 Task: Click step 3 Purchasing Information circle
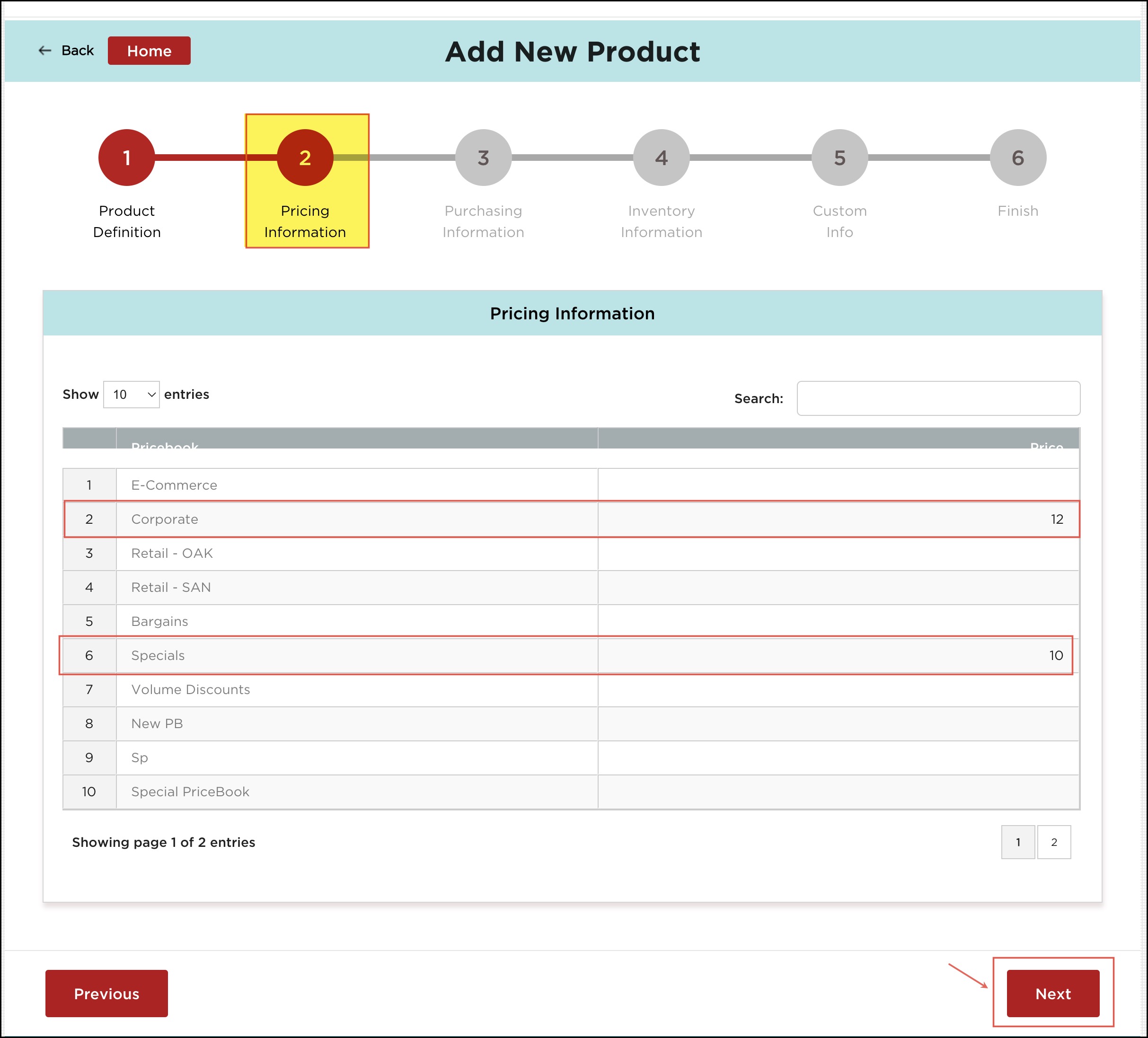point(483,158)
